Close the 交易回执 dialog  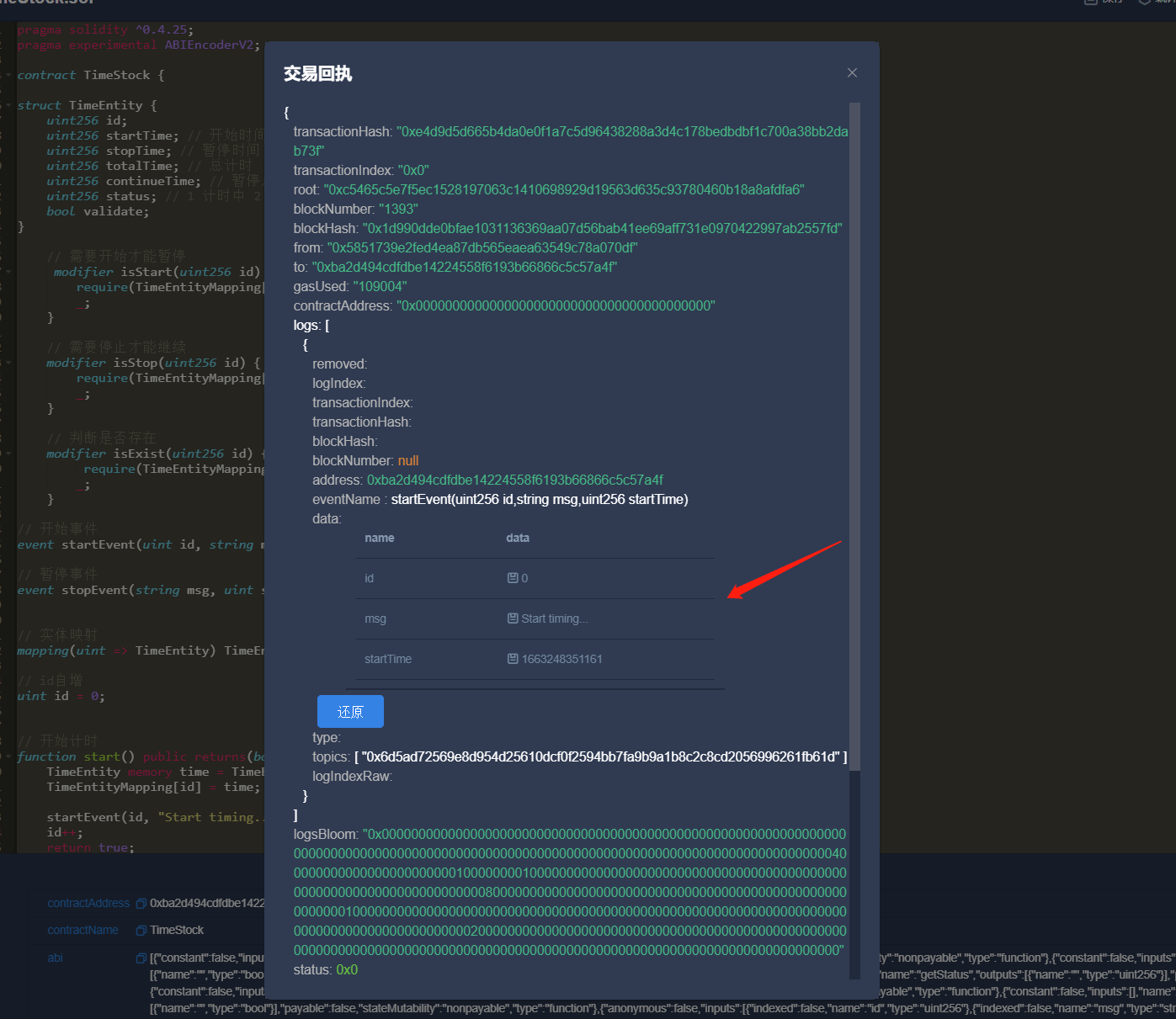click(852, 72)
